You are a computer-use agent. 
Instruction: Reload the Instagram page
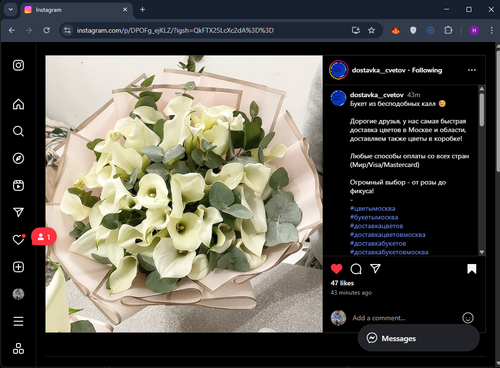(x=47, y=30)
